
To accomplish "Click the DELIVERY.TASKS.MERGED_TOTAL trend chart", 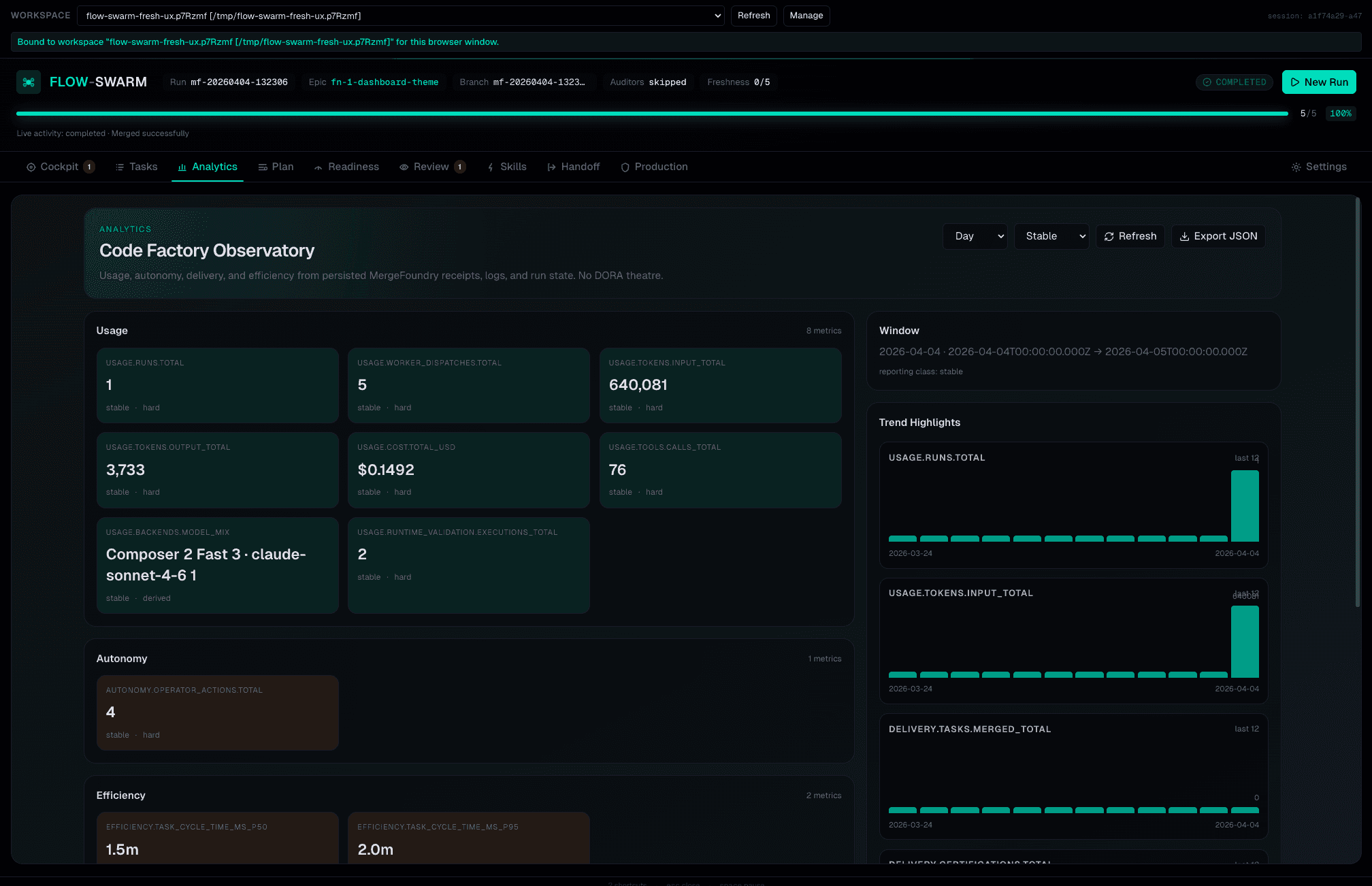I will pyautogui.click(x=1073, y=776).
